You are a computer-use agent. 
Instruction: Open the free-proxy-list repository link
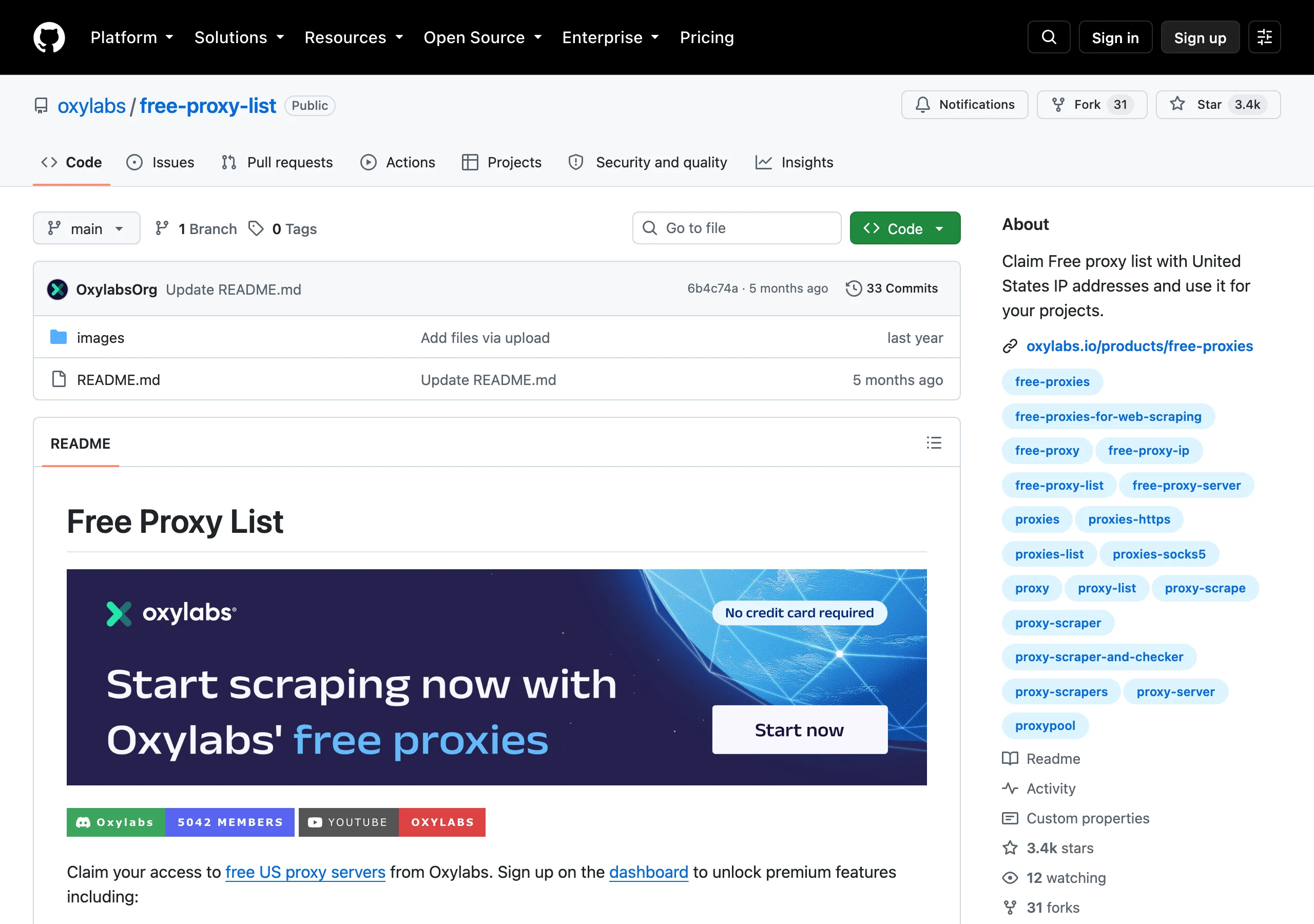(208, 106)
